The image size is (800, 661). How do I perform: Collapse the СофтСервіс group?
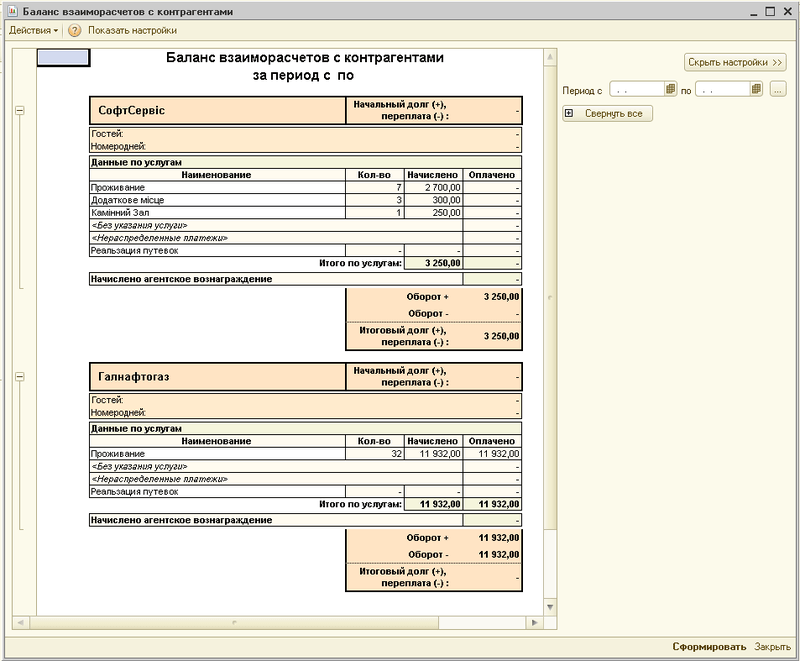pyautogui.click(x=19, y=110)
